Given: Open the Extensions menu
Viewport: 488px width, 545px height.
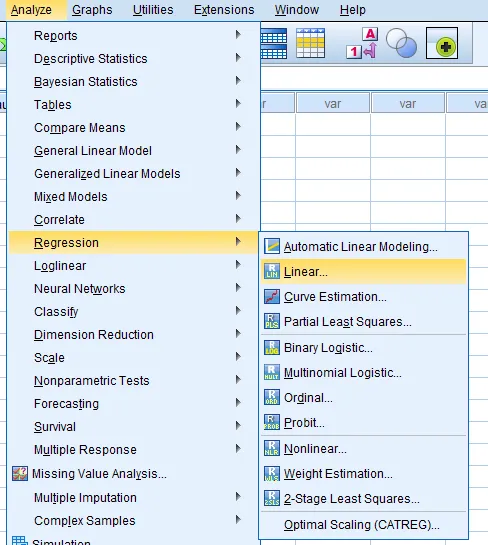Looking at the screenshot, I should click(224, 10).
